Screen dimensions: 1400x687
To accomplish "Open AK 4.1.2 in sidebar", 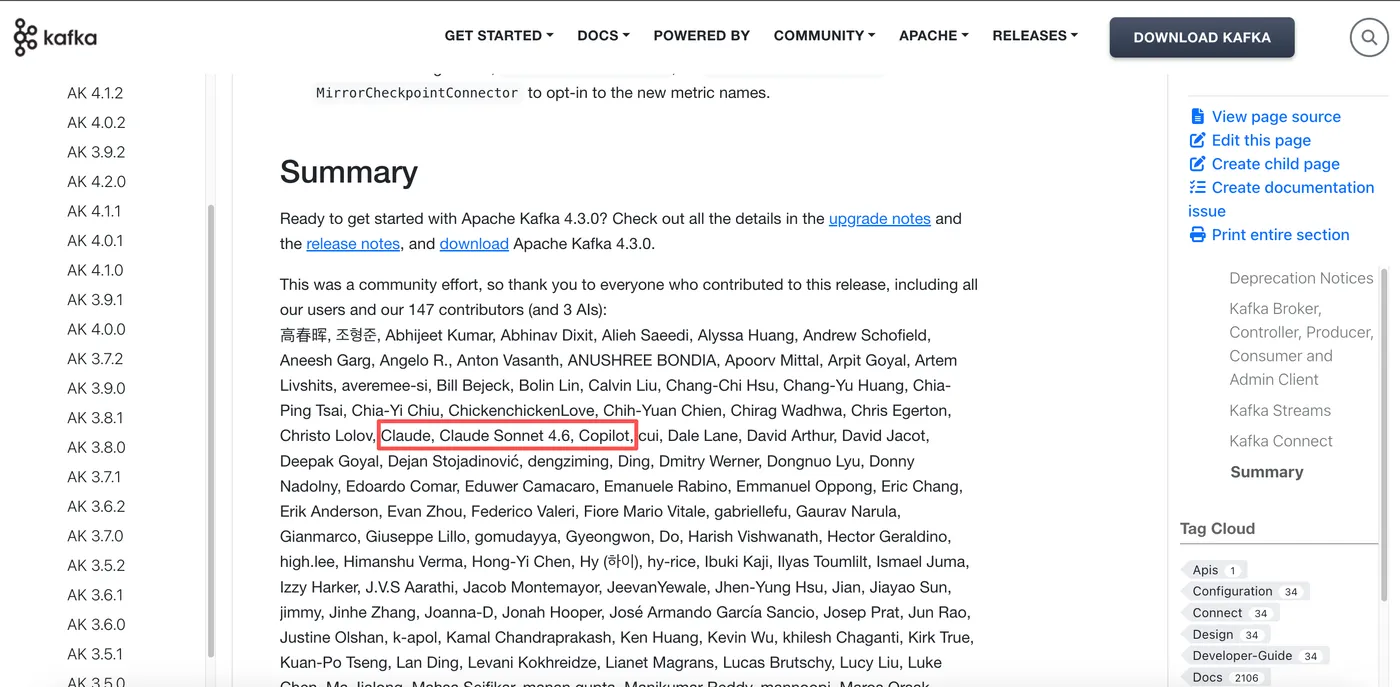I will (x=95, y=93).
